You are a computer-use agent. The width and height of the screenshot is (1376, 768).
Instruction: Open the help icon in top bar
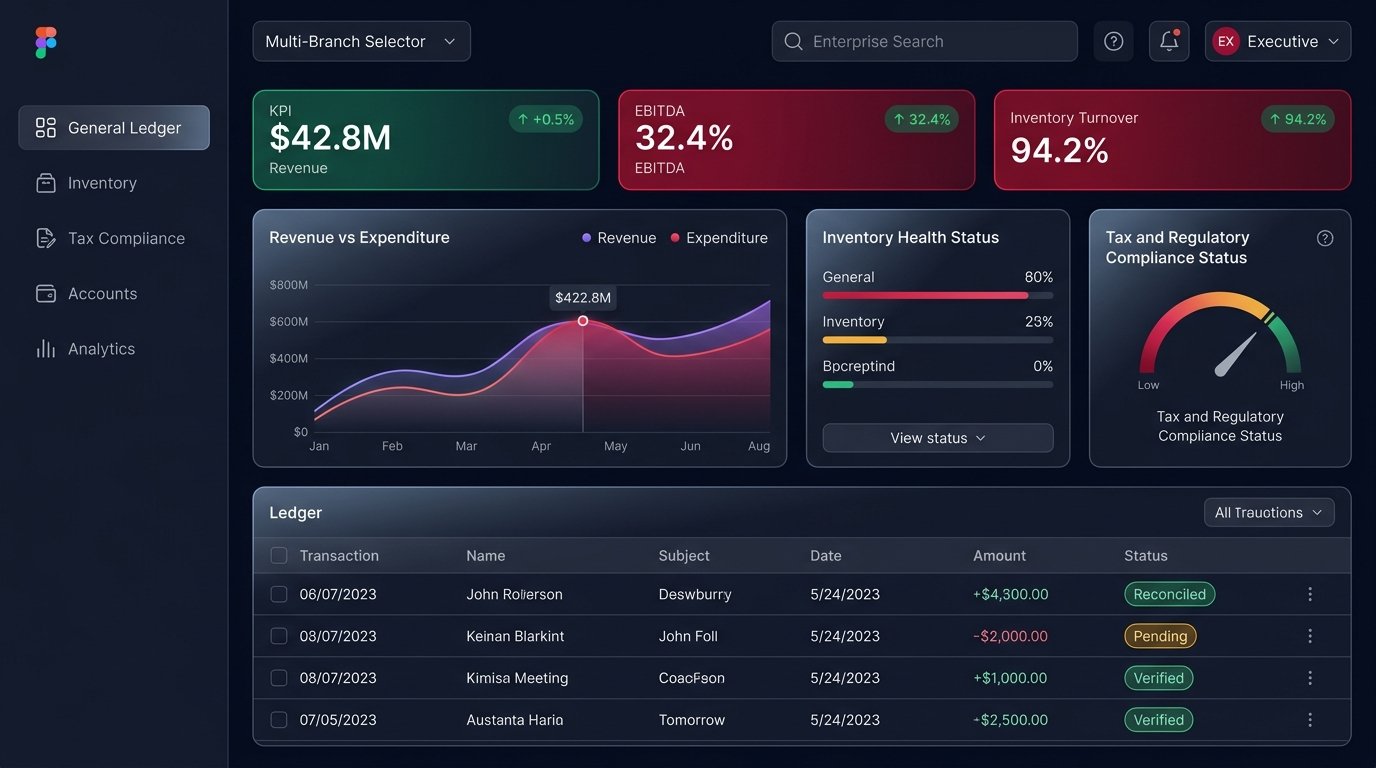pos(1113,41)
